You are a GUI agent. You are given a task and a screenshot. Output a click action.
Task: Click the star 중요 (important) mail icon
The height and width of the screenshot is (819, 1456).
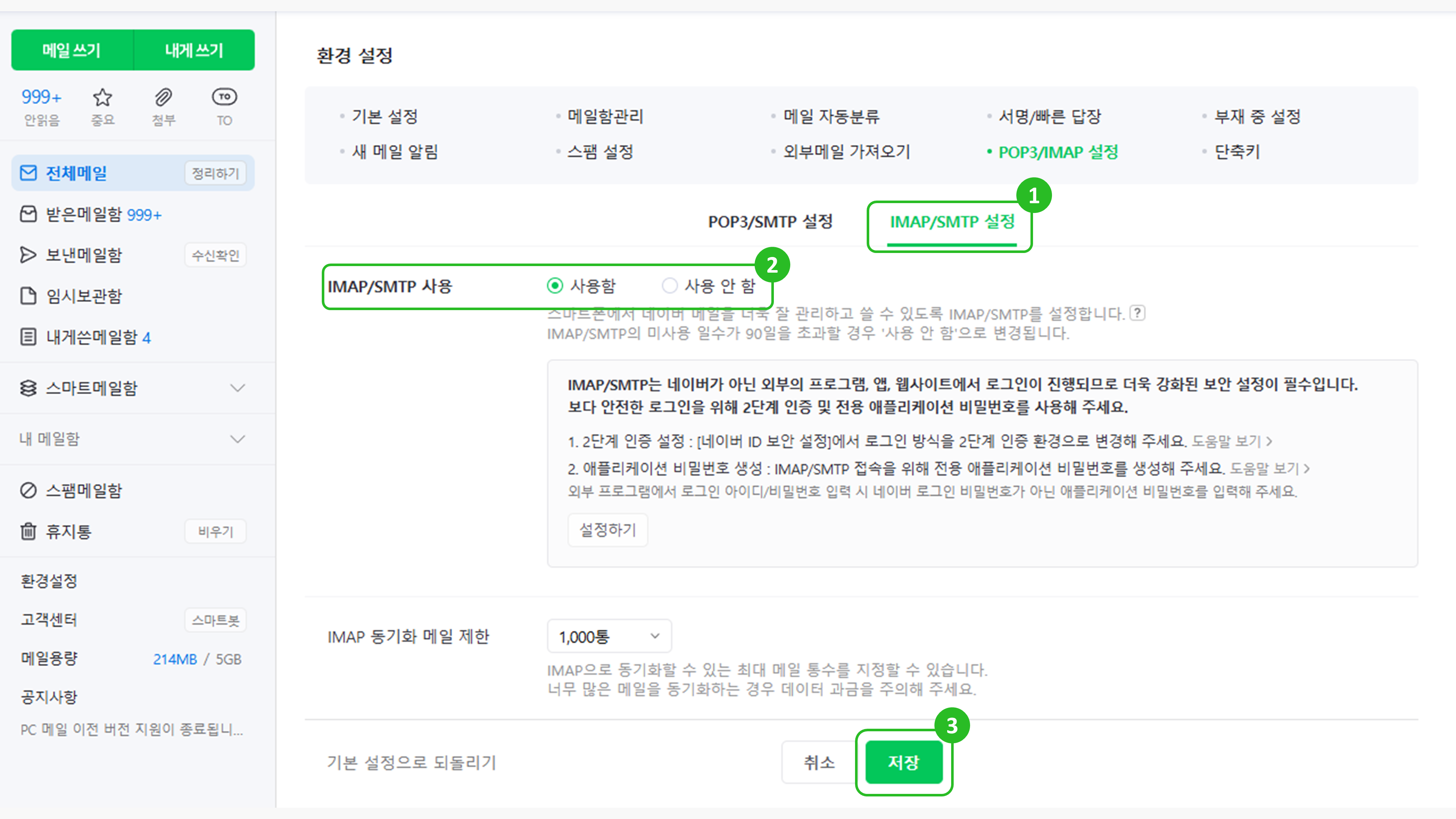click(102, 98)
